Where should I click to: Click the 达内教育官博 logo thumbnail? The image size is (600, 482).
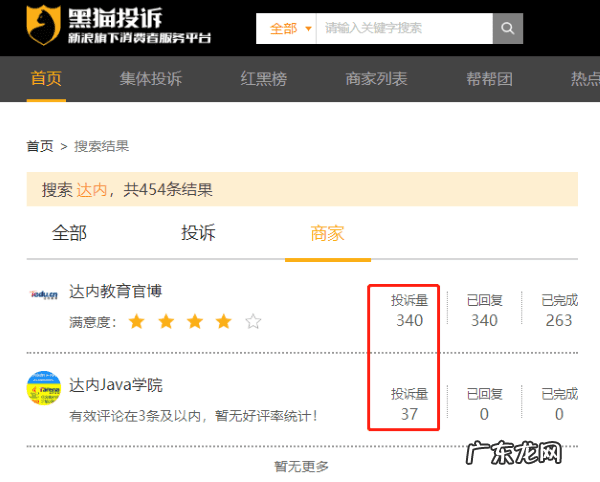tap(44, 295)
